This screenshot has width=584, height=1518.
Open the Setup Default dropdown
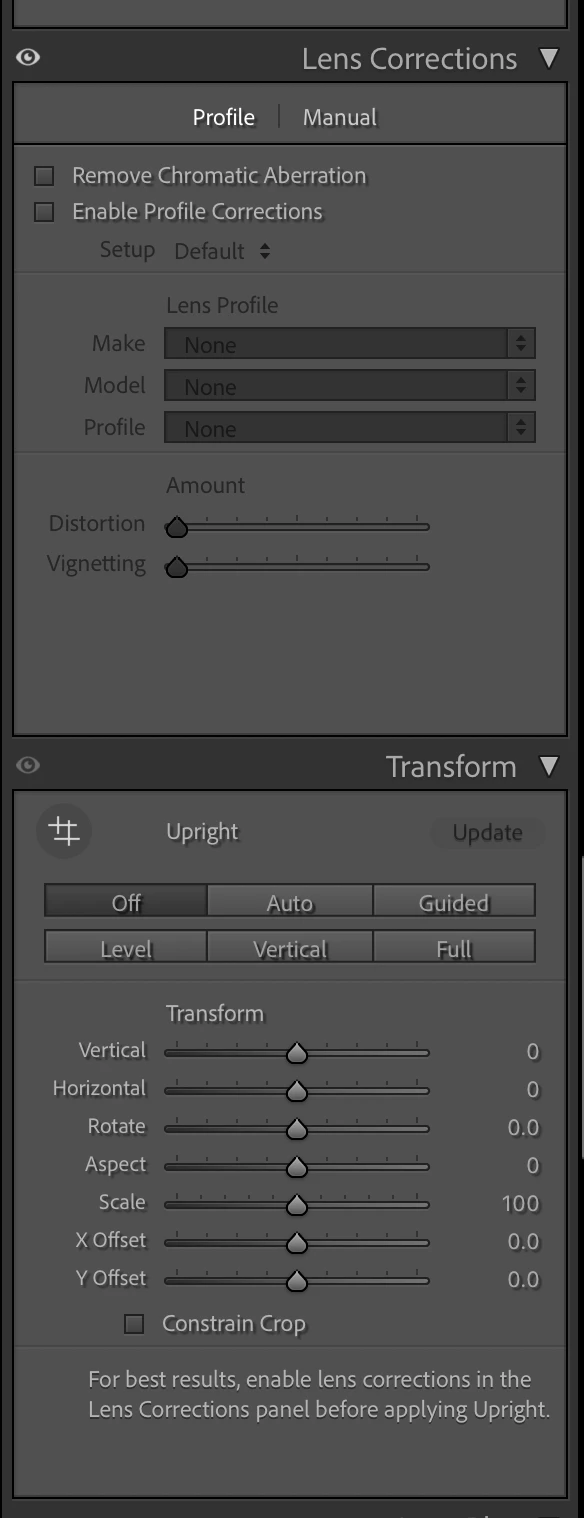[x=222, y=251]
